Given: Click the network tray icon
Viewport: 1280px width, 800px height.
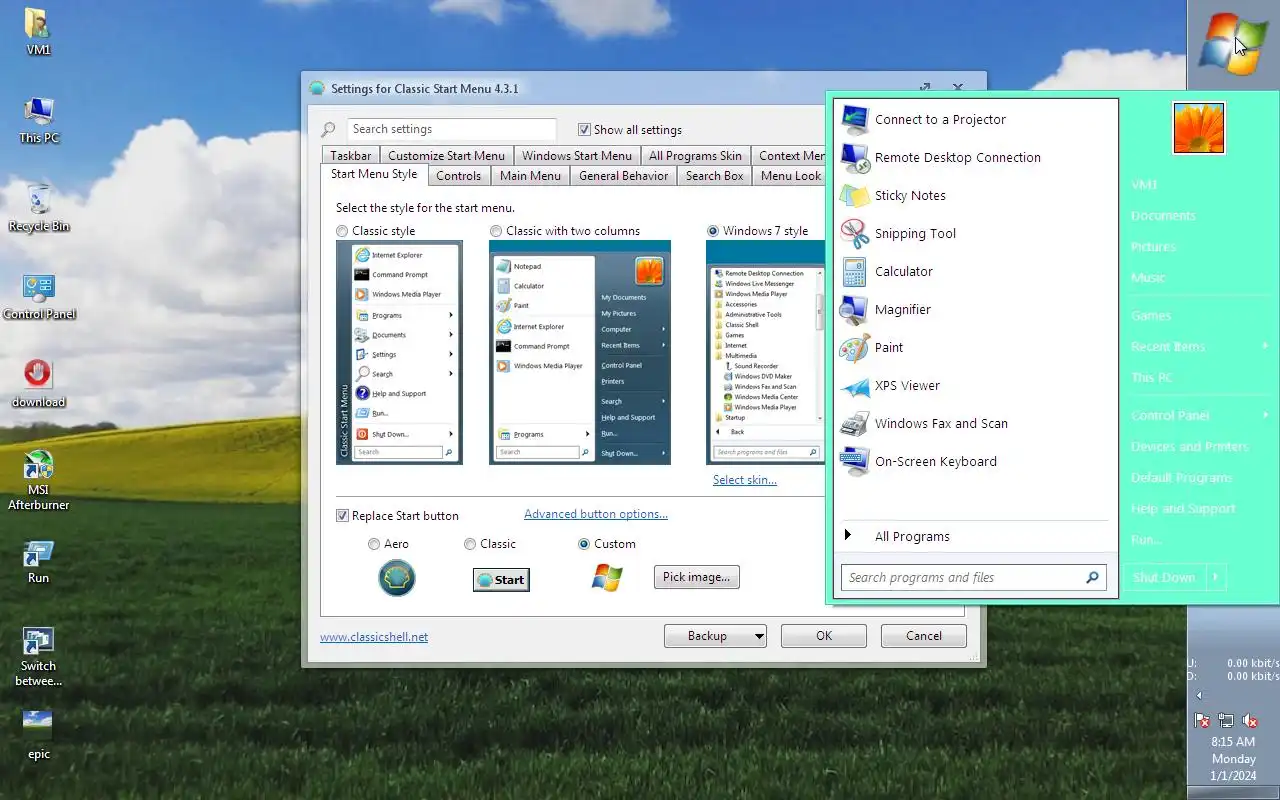Looking at the screenshot, I should coord(1226,720).
